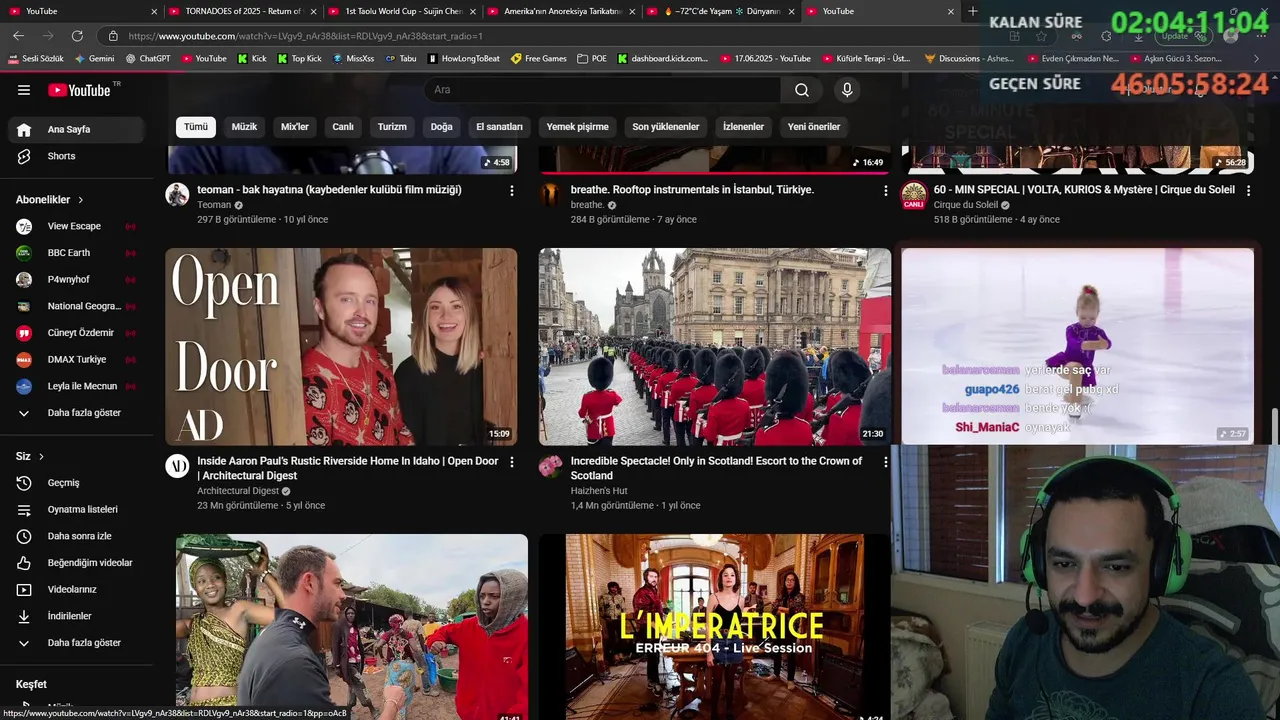Click into the Ara search field
Image resolution: width=1280 pixels, height=720 pixels.
tap(603, 90)
